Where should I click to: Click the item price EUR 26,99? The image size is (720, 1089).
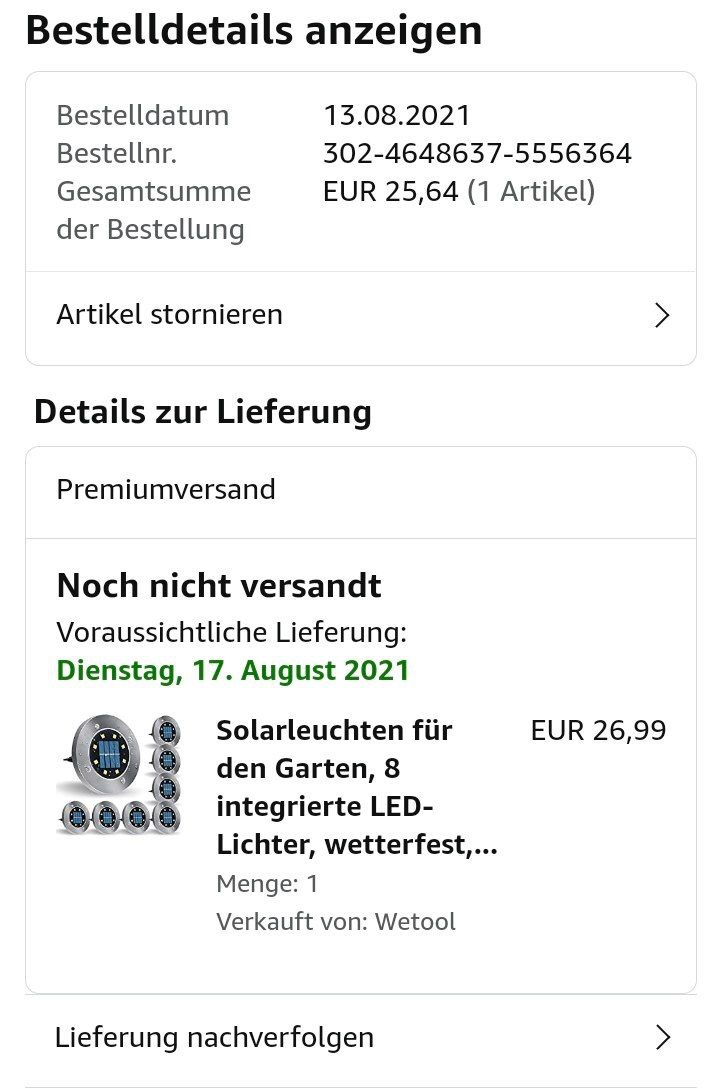(598, 730)
